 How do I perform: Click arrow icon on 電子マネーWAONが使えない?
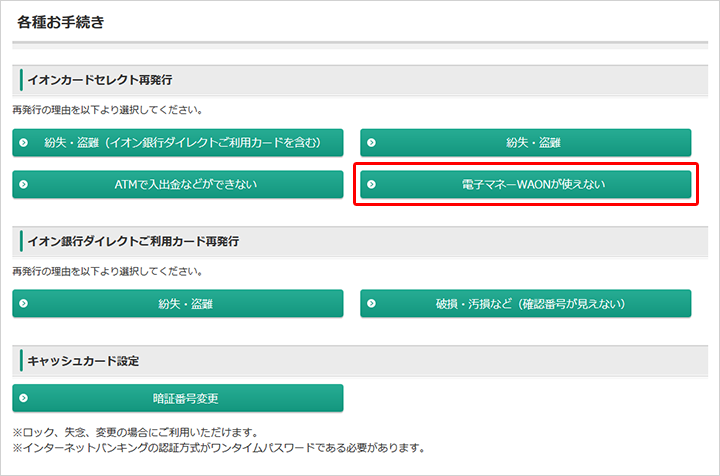click(371, 185)
